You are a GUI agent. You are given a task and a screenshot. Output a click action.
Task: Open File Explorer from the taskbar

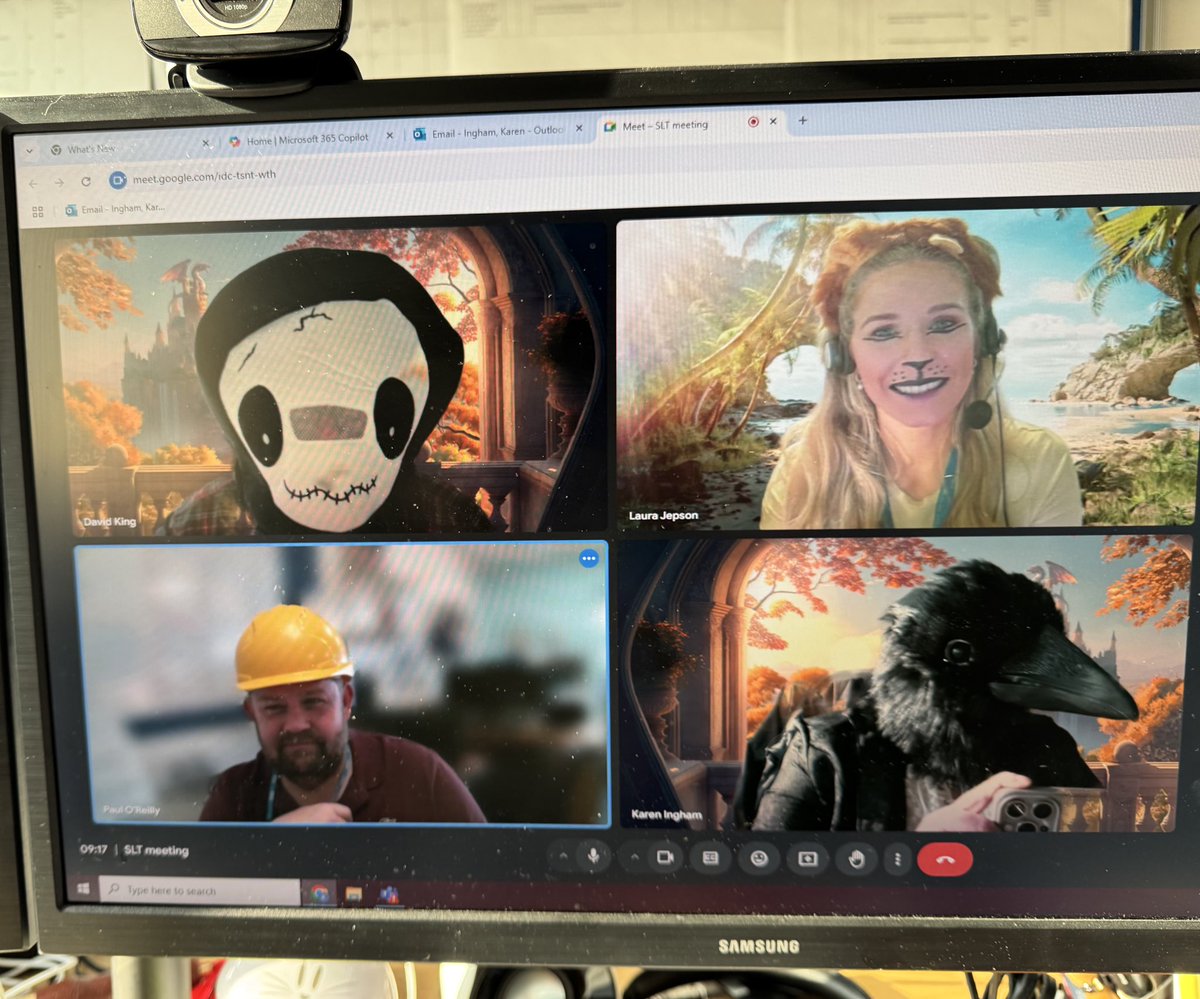coord(353,894)
